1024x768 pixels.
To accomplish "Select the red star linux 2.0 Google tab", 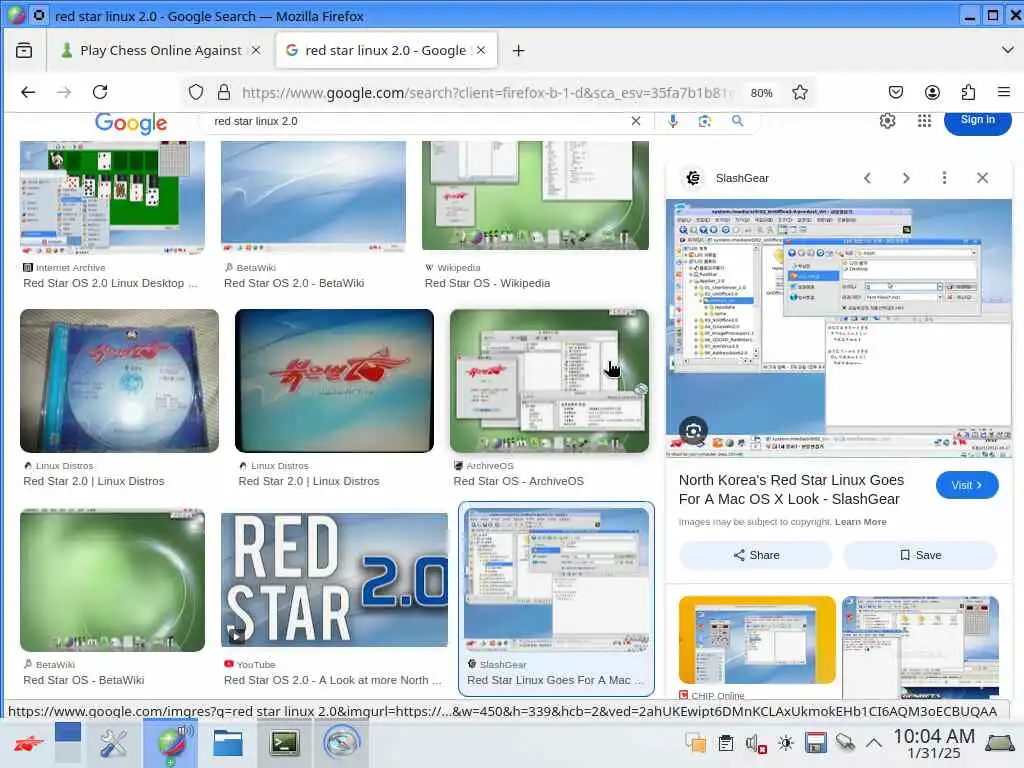I will pos(387,50).
